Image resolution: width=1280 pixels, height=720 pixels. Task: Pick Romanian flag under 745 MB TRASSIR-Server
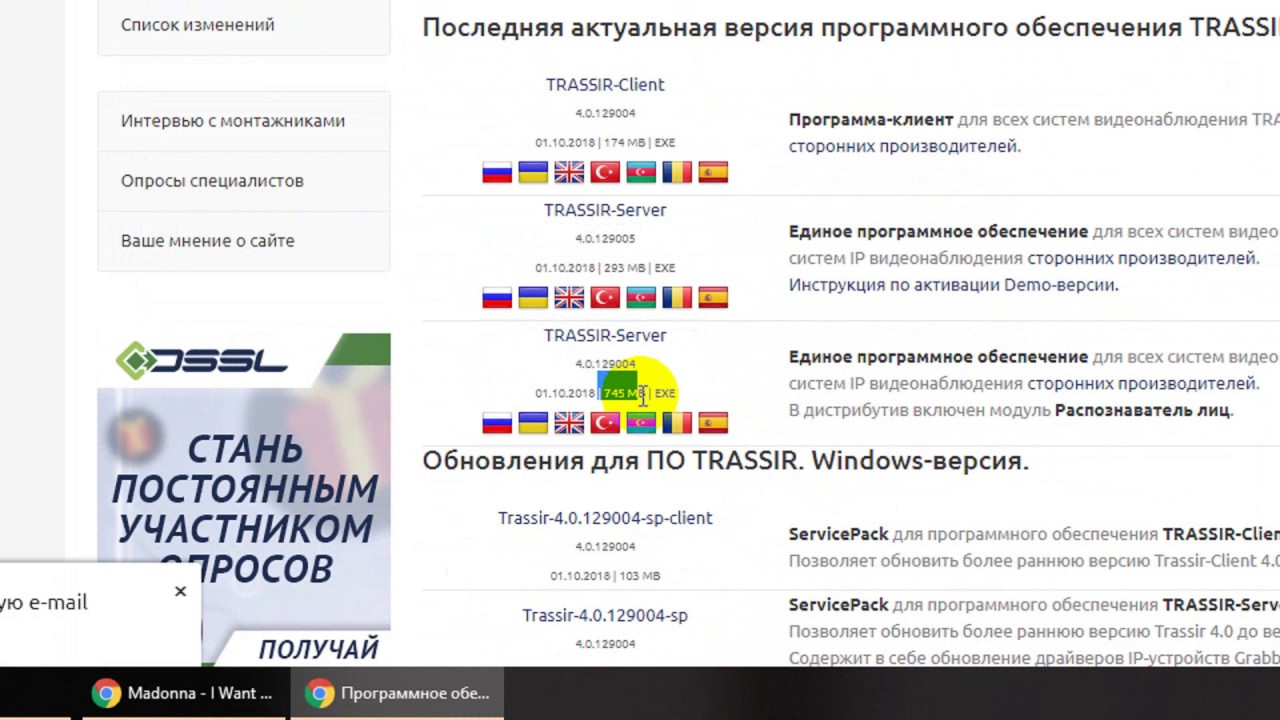[x=677, y=423]
